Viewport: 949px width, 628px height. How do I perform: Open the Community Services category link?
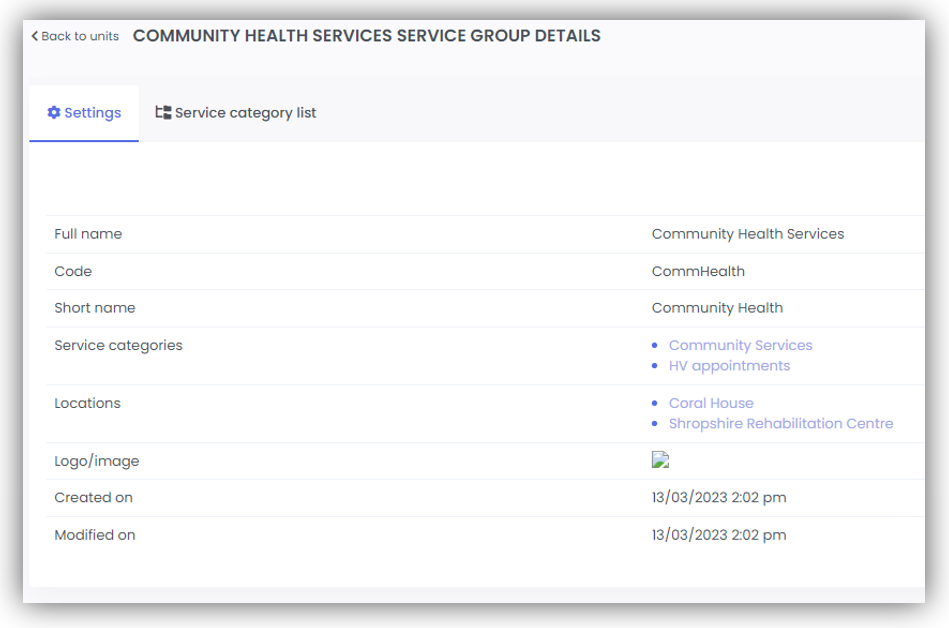pos(740,345)
